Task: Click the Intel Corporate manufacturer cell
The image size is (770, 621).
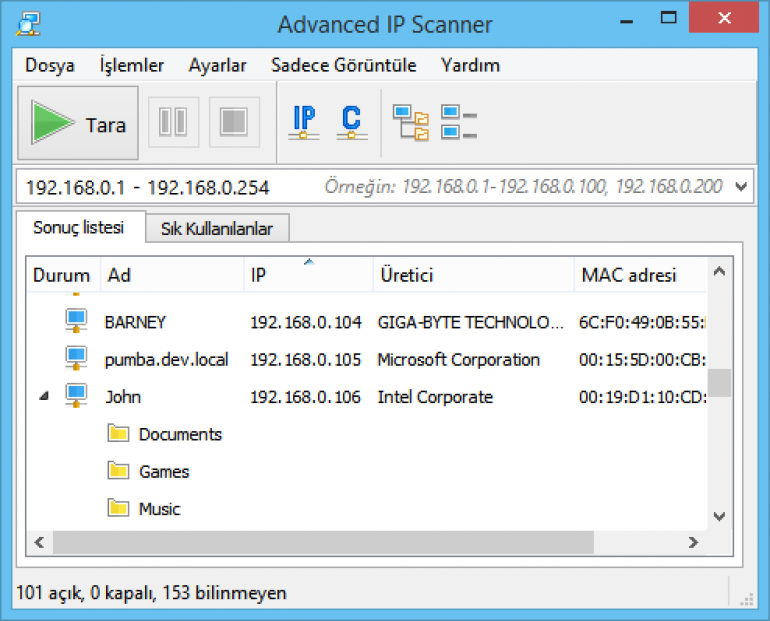Action: [435, 397]
